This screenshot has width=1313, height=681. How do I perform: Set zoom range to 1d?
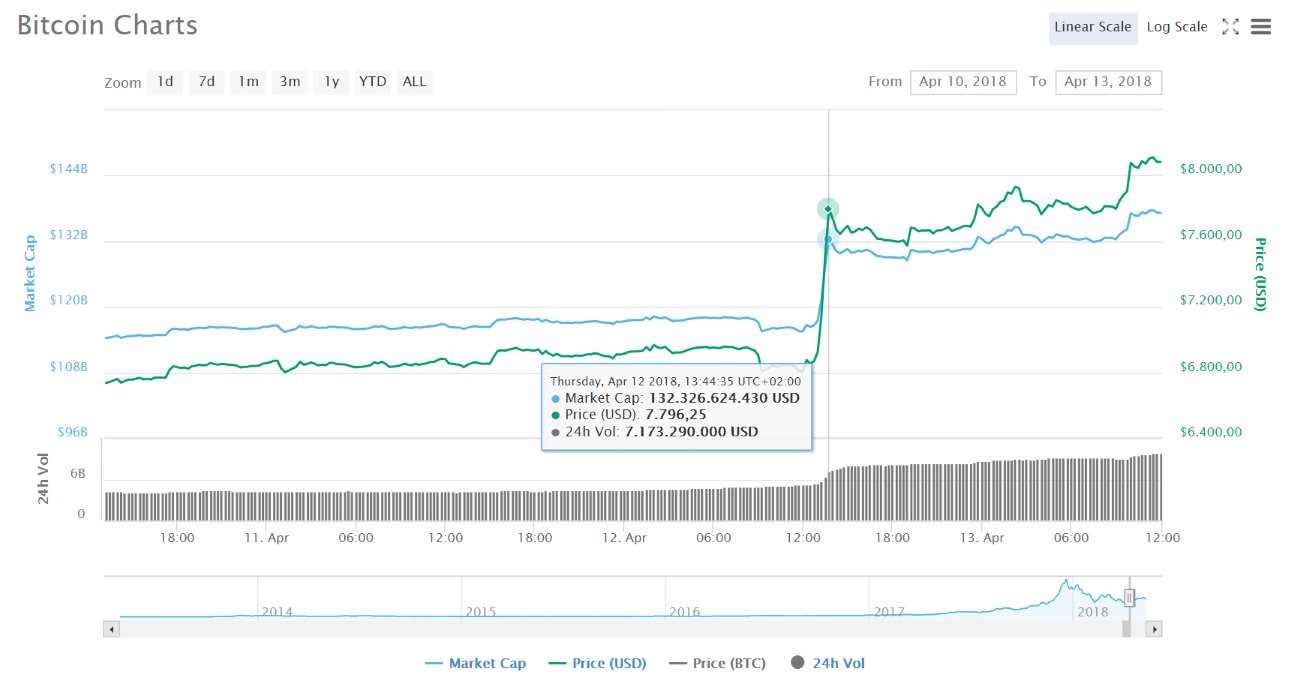point(165,81)
